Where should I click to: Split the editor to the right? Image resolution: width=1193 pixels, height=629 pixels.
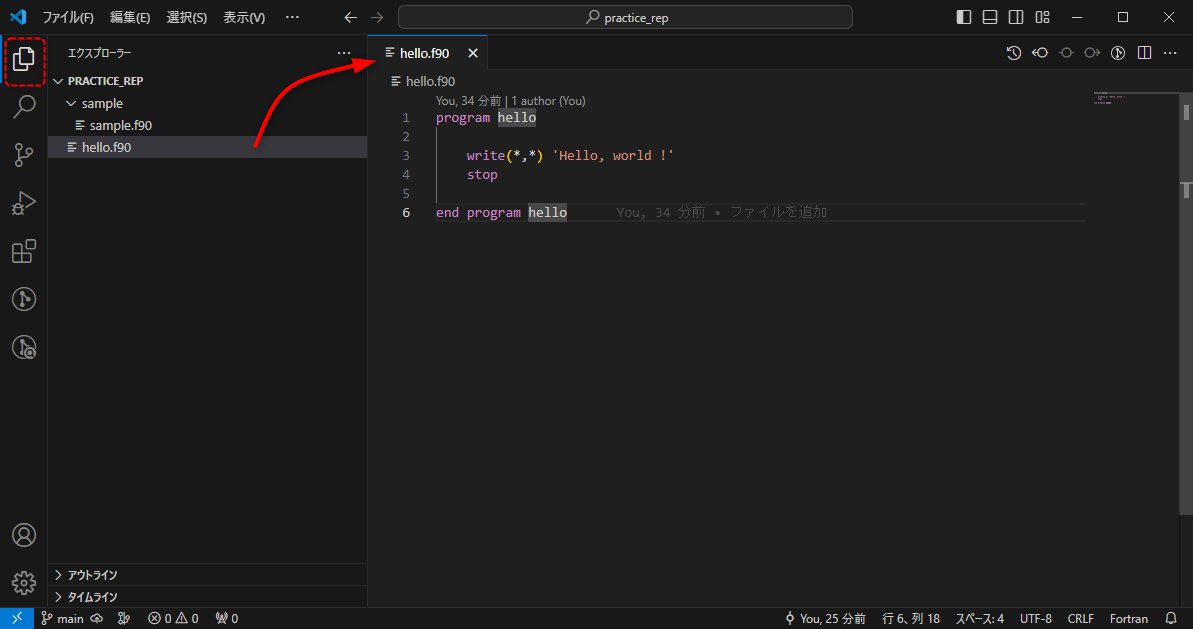[x=1144, y=52]
